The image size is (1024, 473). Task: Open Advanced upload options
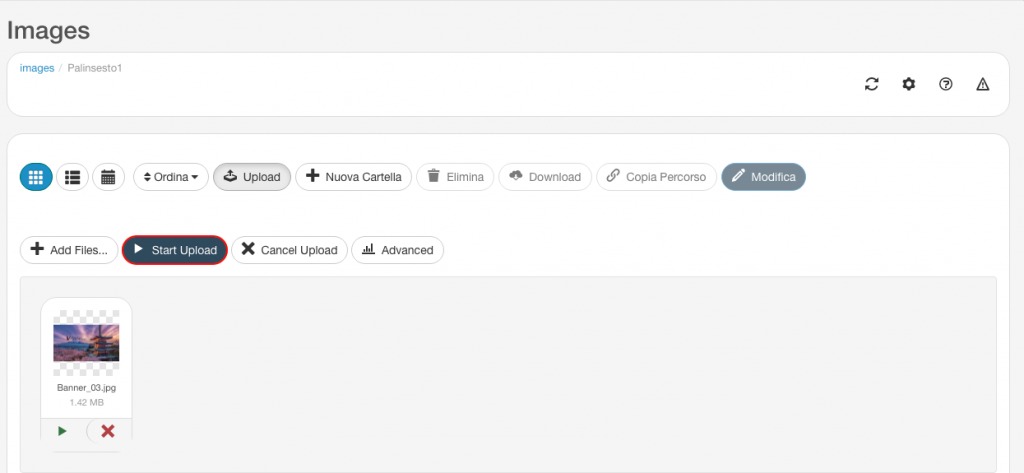398,250
